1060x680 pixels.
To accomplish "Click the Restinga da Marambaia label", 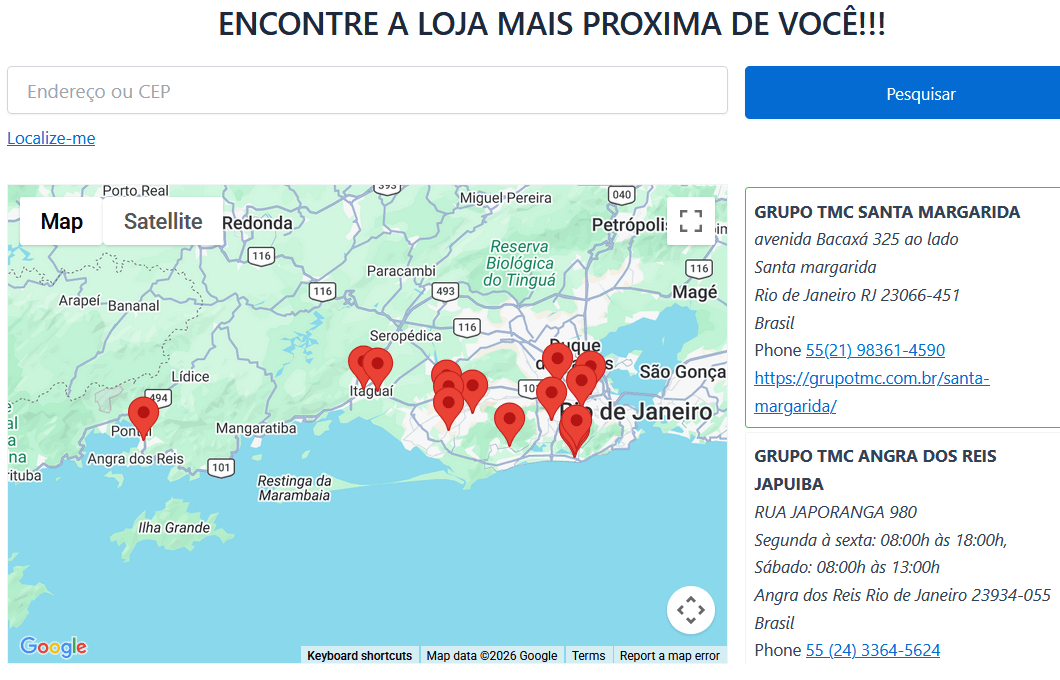I will coord(294,488).
